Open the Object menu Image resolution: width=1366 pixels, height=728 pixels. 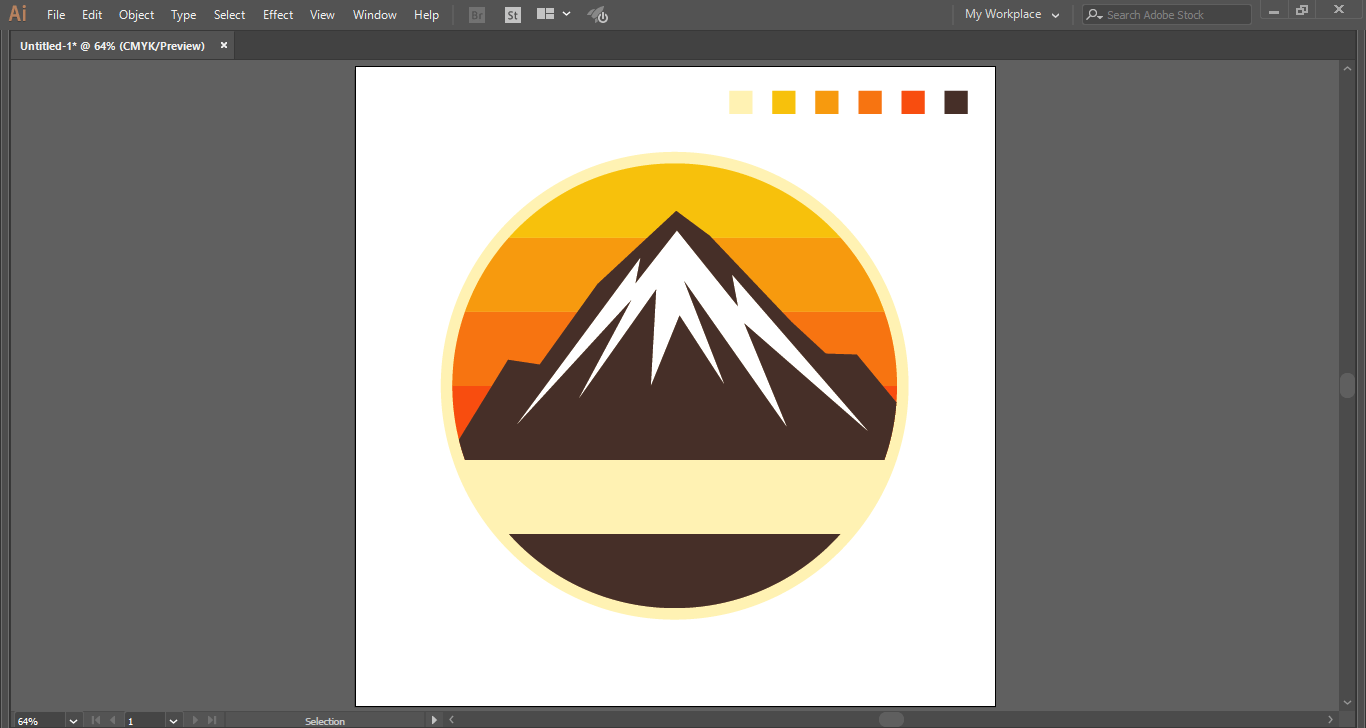pos(136,15)
